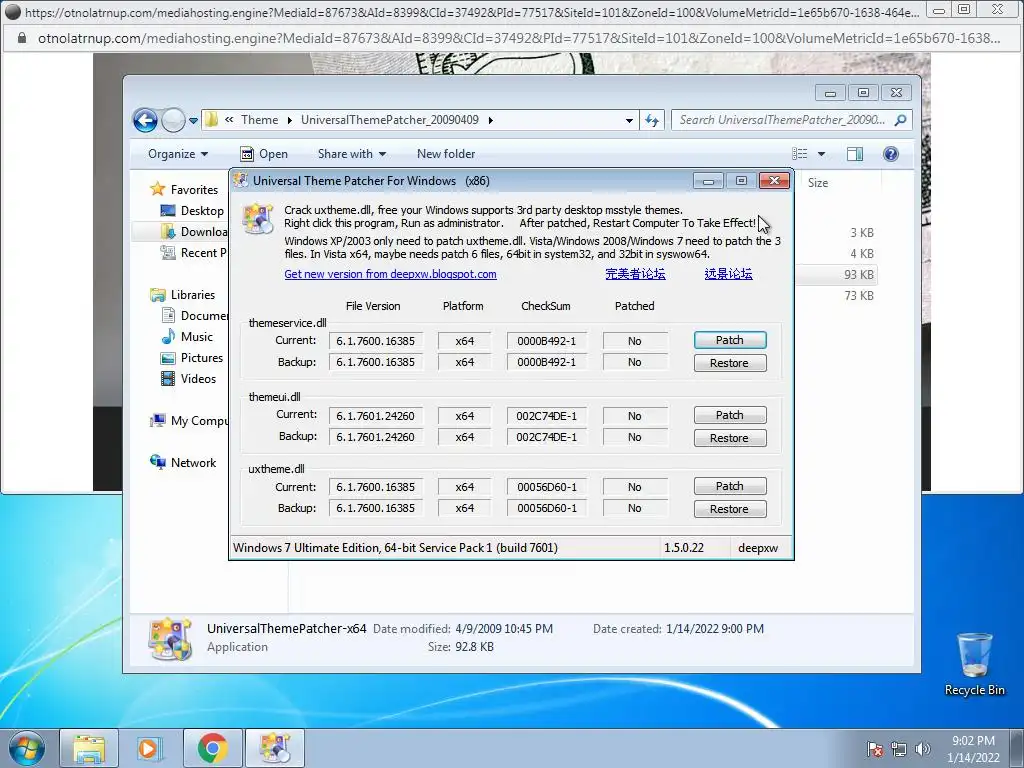
Task: Patch uxtheme.dll
Action: click(x=729, y=486)
